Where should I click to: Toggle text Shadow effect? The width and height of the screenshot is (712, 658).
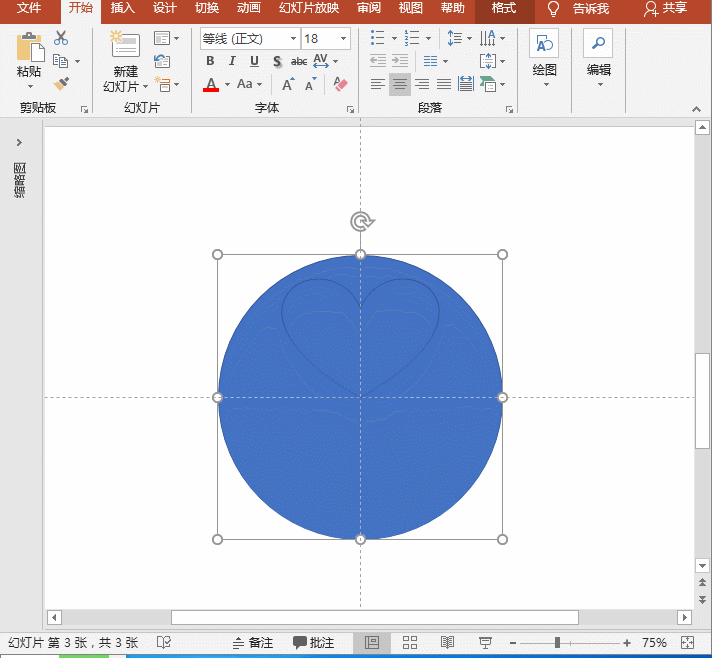277,61
